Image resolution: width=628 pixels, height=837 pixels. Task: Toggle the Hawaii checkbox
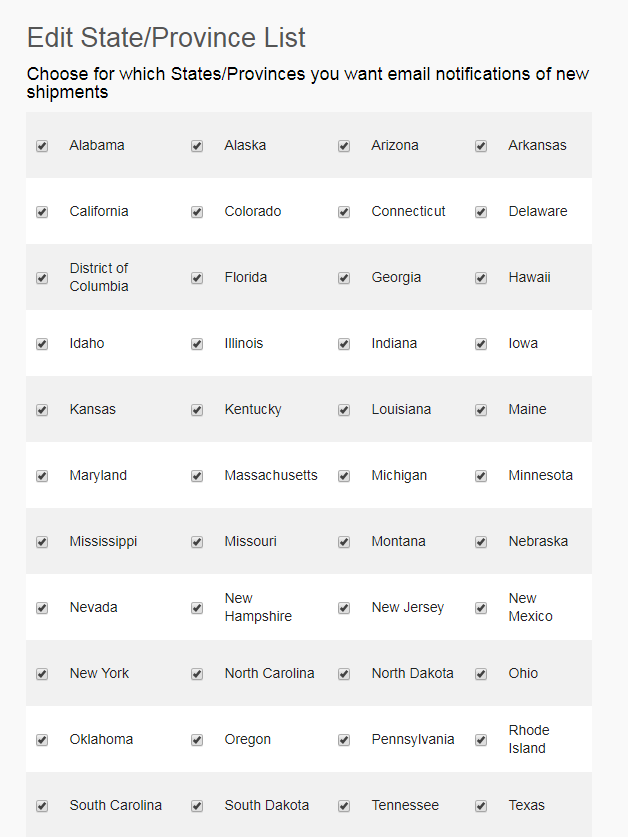tap(481, 278)
